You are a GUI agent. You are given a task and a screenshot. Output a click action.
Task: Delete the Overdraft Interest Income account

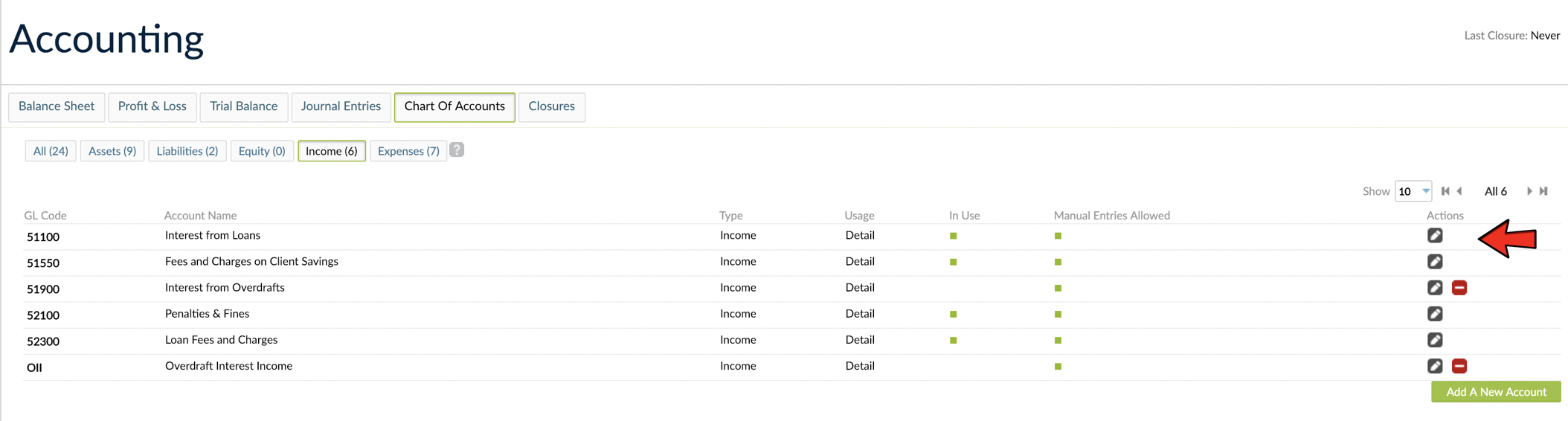coord(1459,366)
